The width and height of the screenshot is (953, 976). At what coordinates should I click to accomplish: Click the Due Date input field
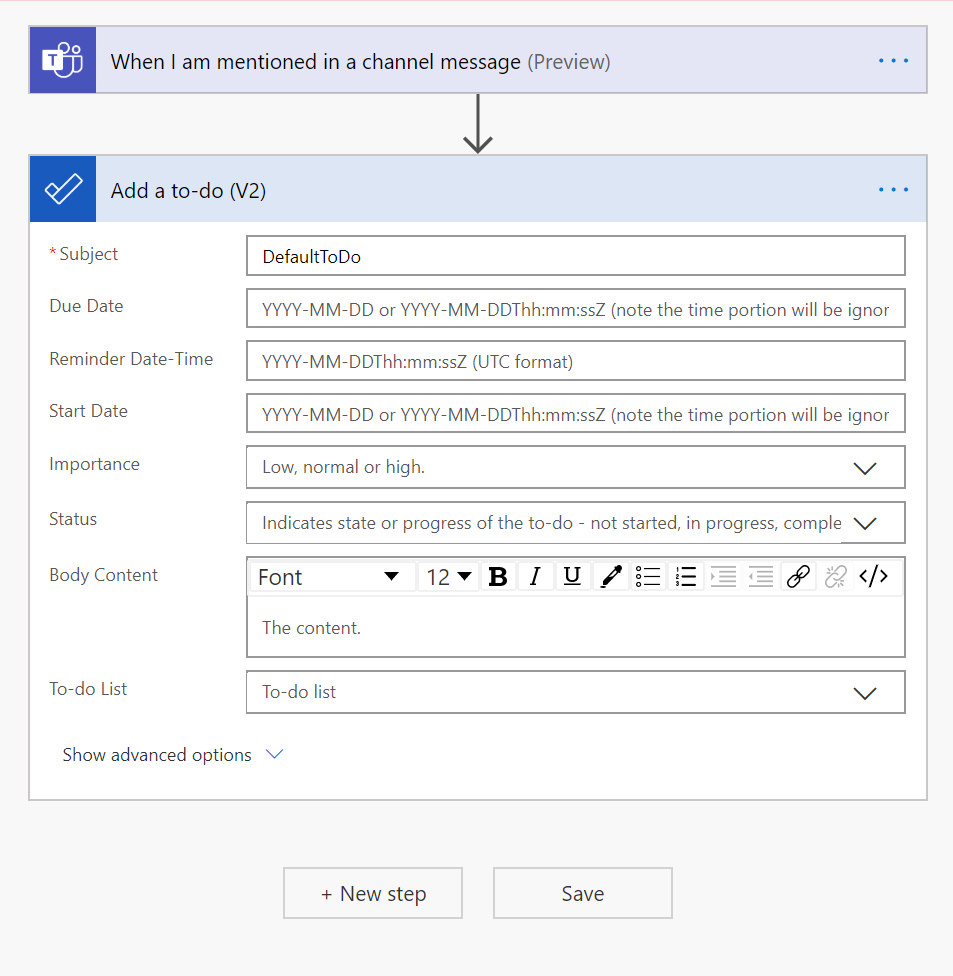pyautogui.click(x=575, y=308)
